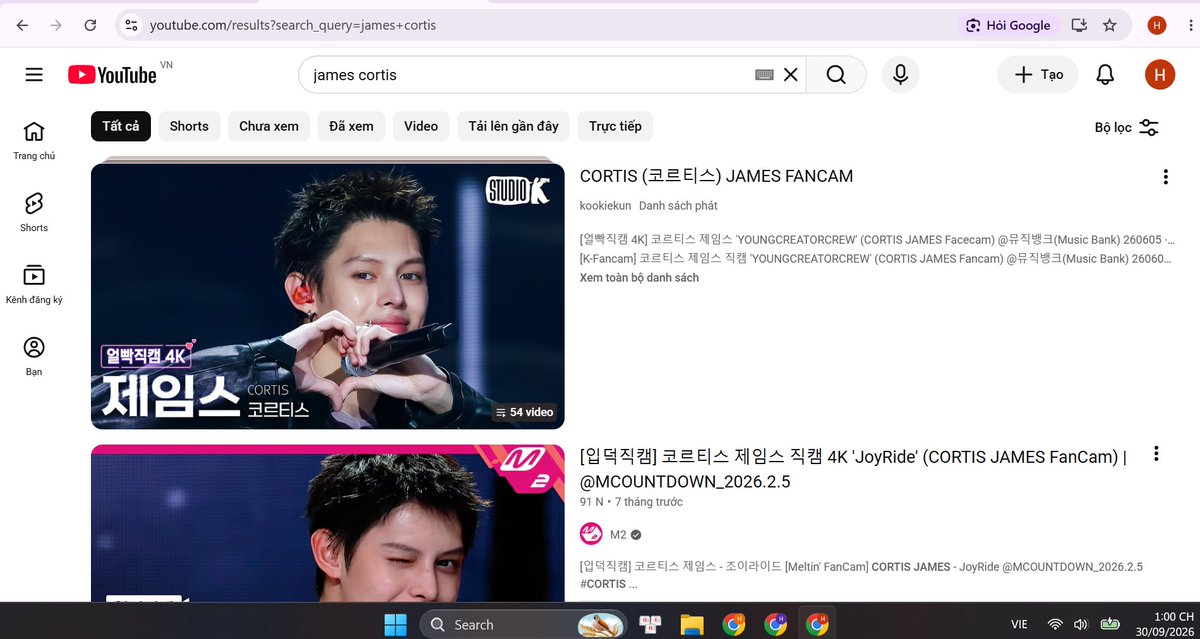The width and height of the screenshot is (1200, 639).
Task: Go back in browser history
Action: pos(22,25)
